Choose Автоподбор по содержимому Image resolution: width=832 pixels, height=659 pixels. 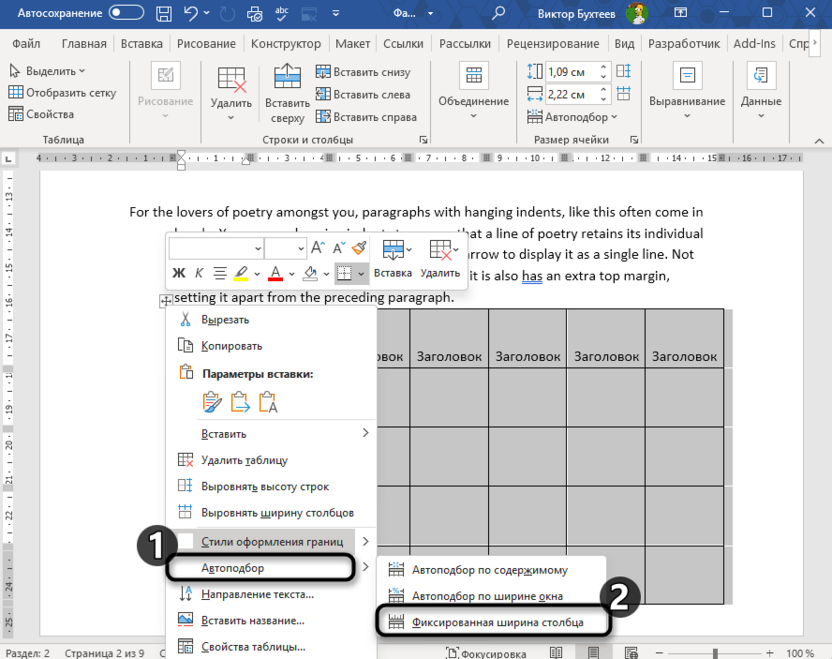coord(491,570)
